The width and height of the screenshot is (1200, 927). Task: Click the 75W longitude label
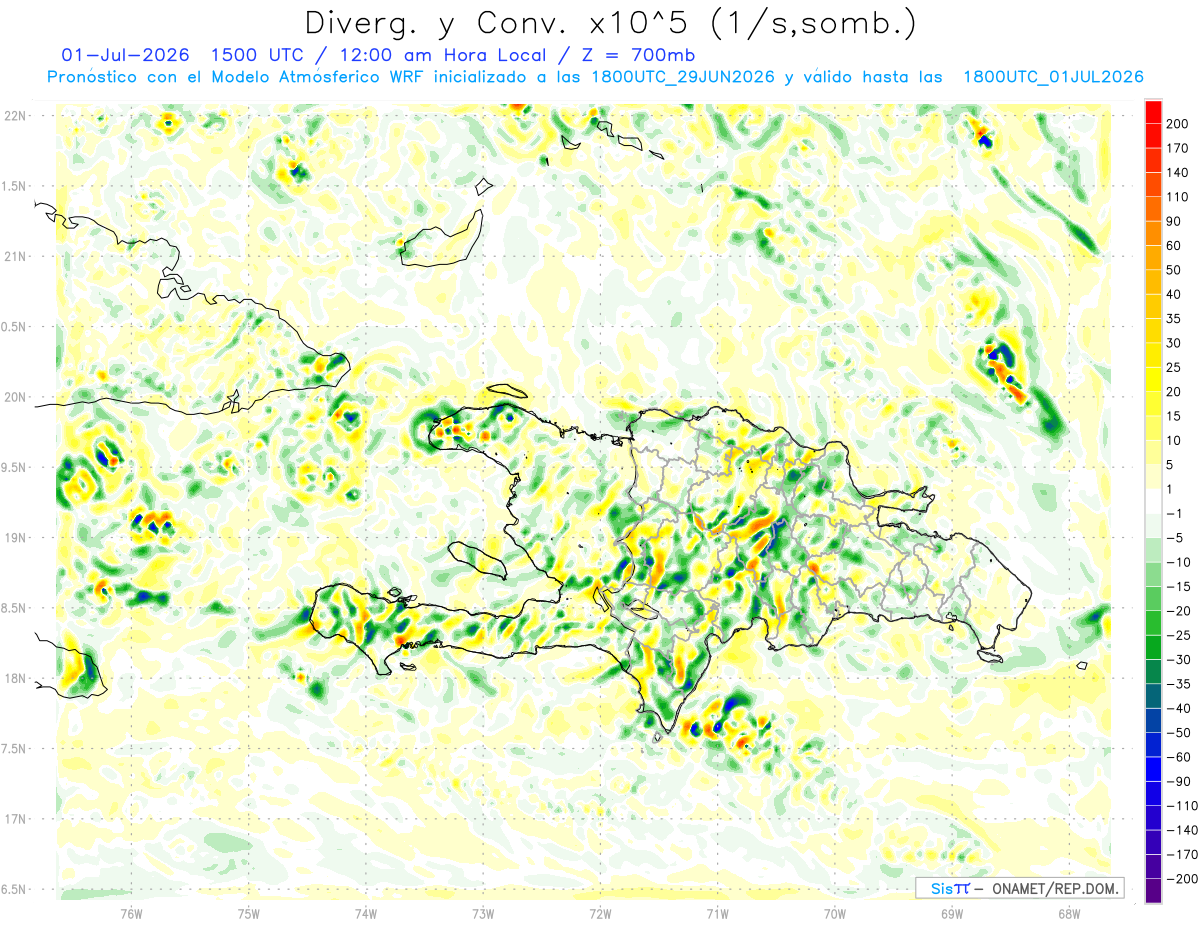coord(249,913)
